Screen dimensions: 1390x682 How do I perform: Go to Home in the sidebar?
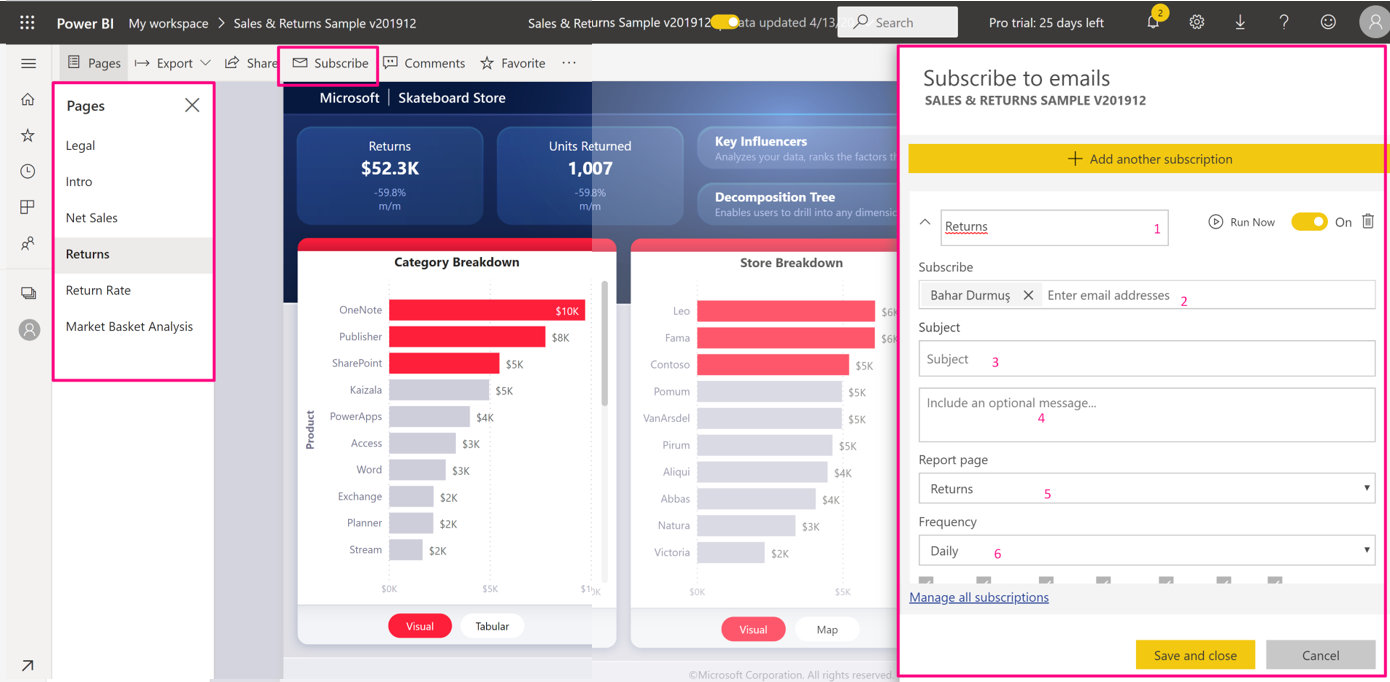(x=28, y=99)
